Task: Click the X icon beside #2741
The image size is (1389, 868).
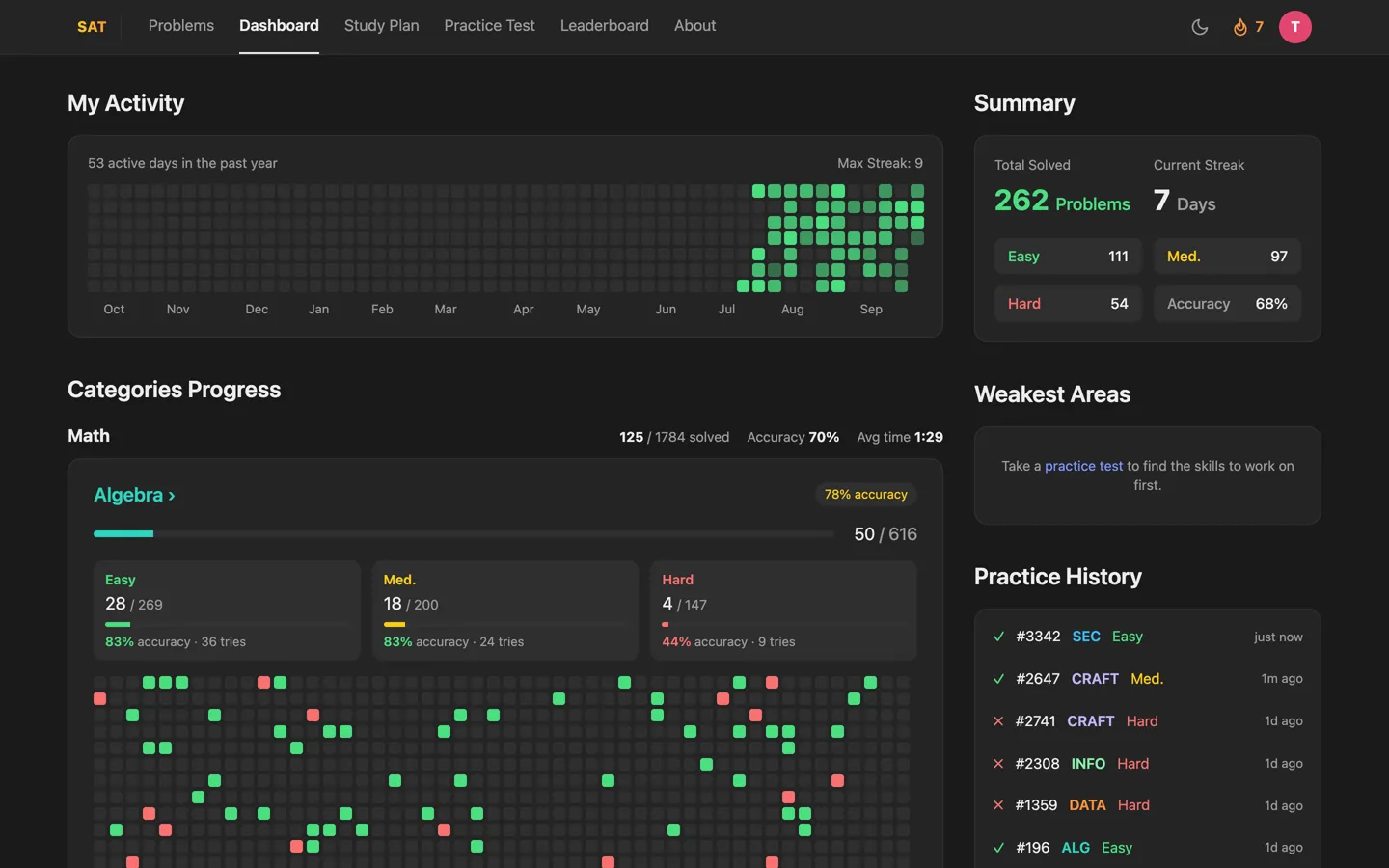Action: pyautogui.click(x=998, y=721)
